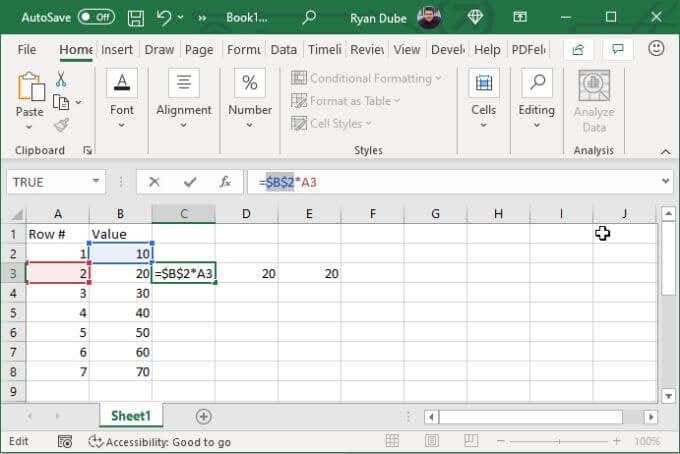Image resolution: width=680 pixels, height=454 pixels.
Task: Open the Data ribbon tab
Action: click(x=284, y=50)
